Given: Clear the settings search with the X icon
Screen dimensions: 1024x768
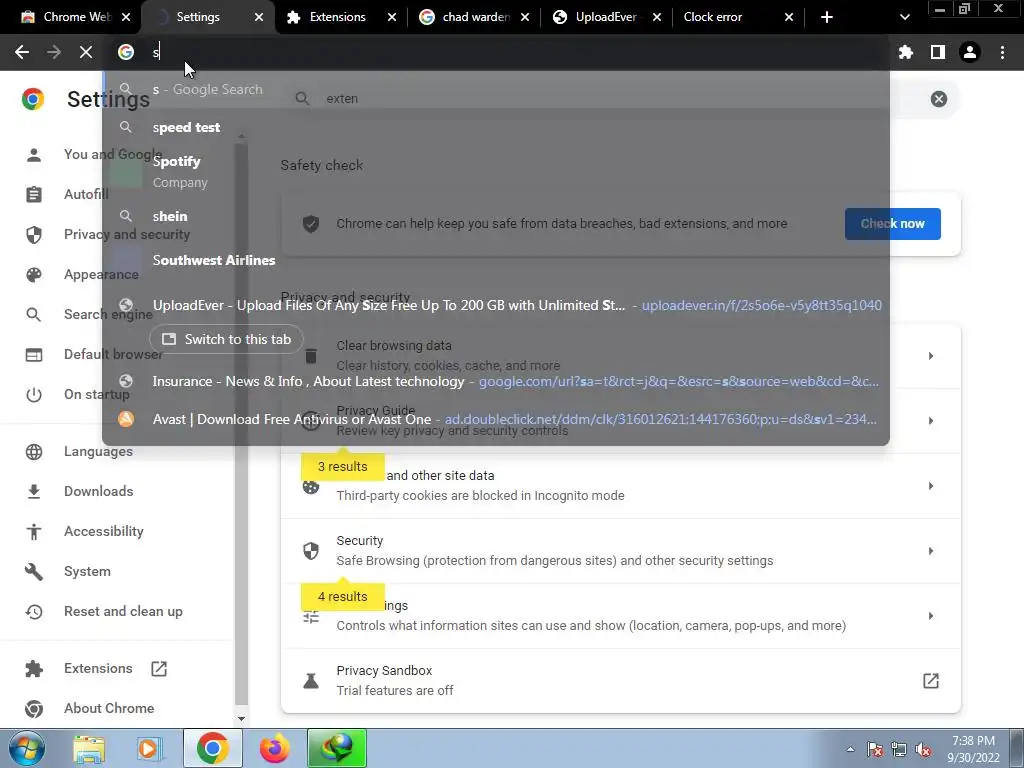Looking at the screenshot, I should pos(938,99).
